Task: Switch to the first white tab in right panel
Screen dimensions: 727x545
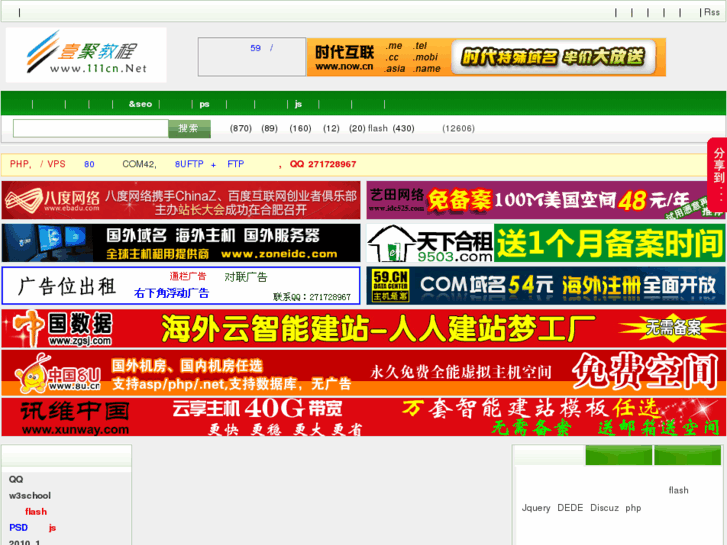Action: (549, 455)
